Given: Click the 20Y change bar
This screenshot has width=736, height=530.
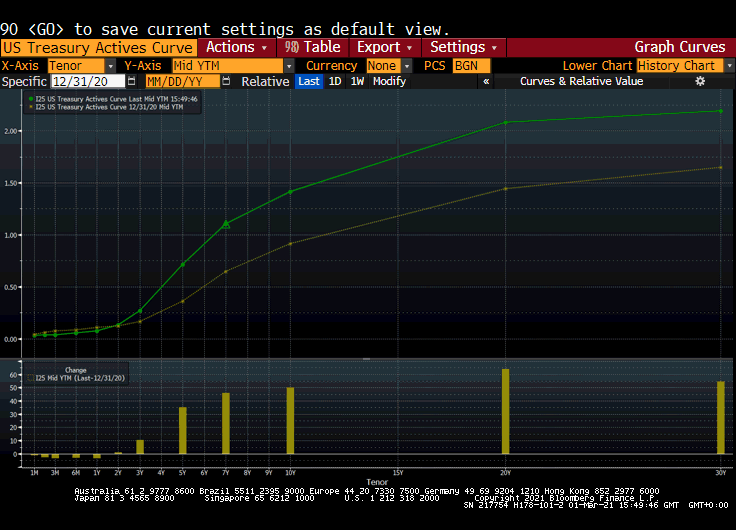Looking at the screenshot, I should click(506, 411).
